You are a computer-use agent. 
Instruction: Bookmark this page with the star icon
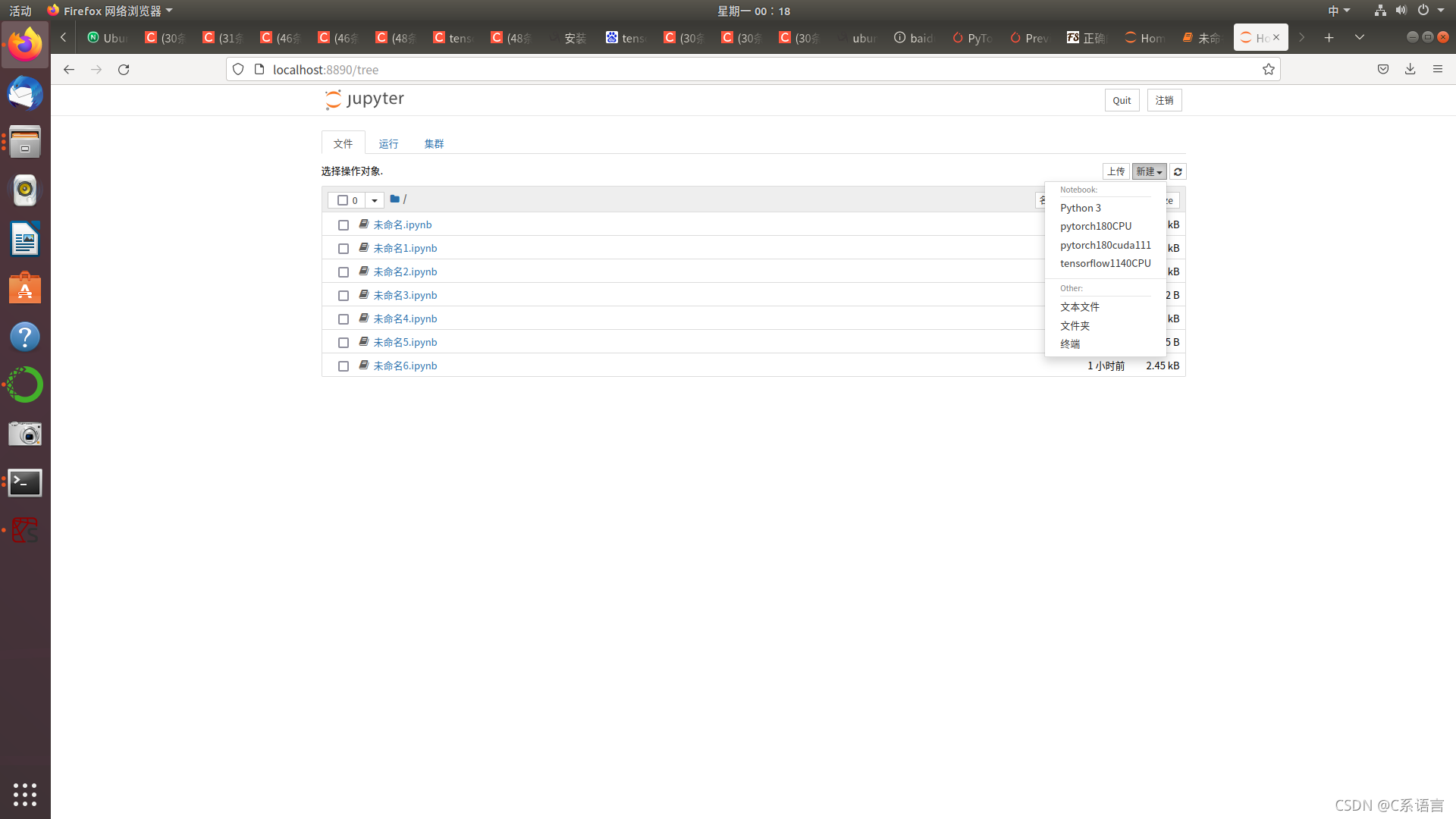1269,70
